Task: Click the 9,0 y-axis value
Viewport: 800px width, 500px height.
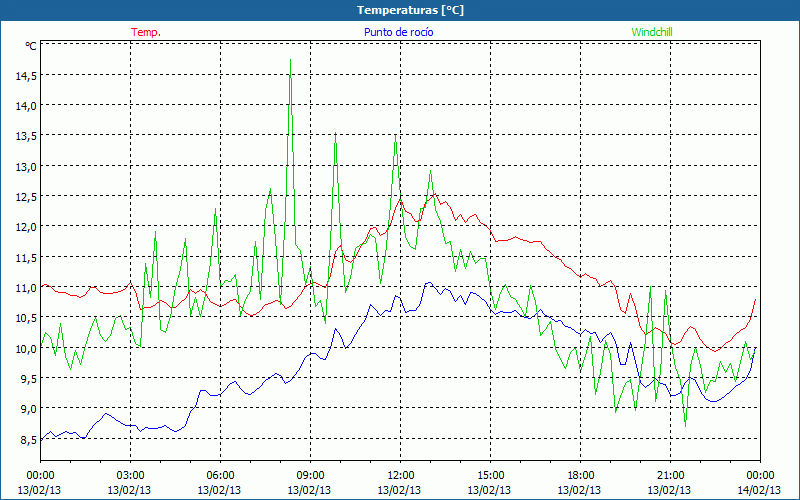Action: (x=29, y=408)
